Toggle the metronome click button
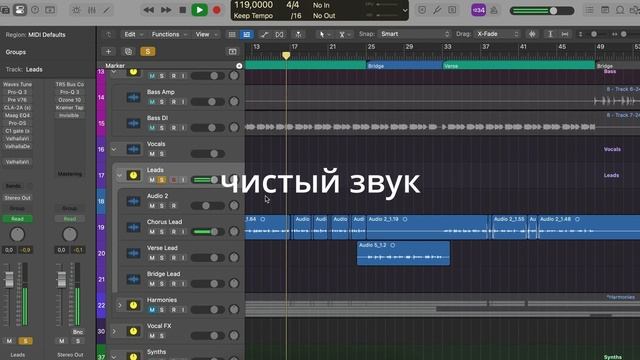640x360 pixels. [494, 10]
